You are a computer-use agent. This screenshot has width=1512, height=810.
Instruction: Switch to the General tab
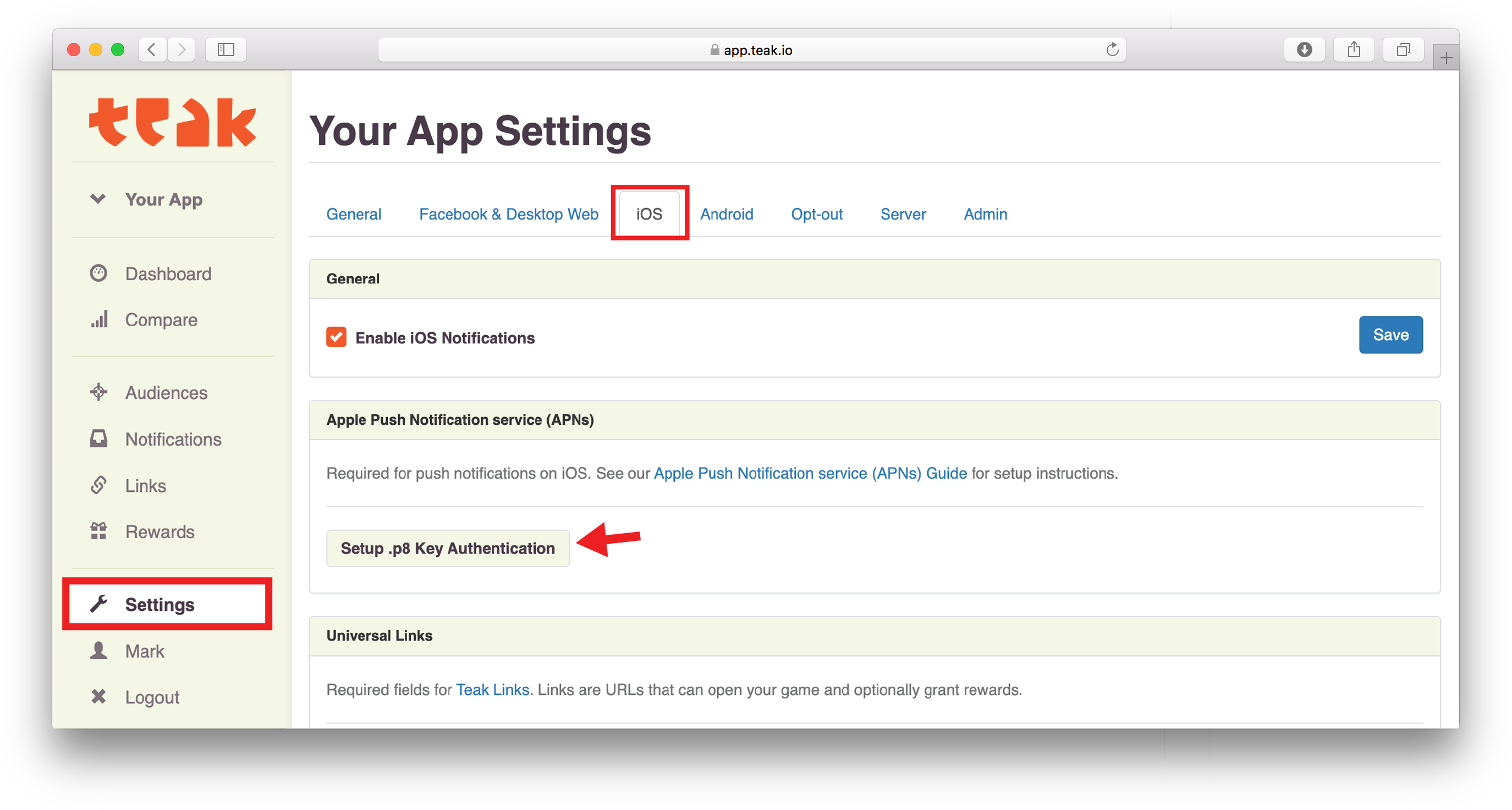pyautogui.click(x=354, y=214)
